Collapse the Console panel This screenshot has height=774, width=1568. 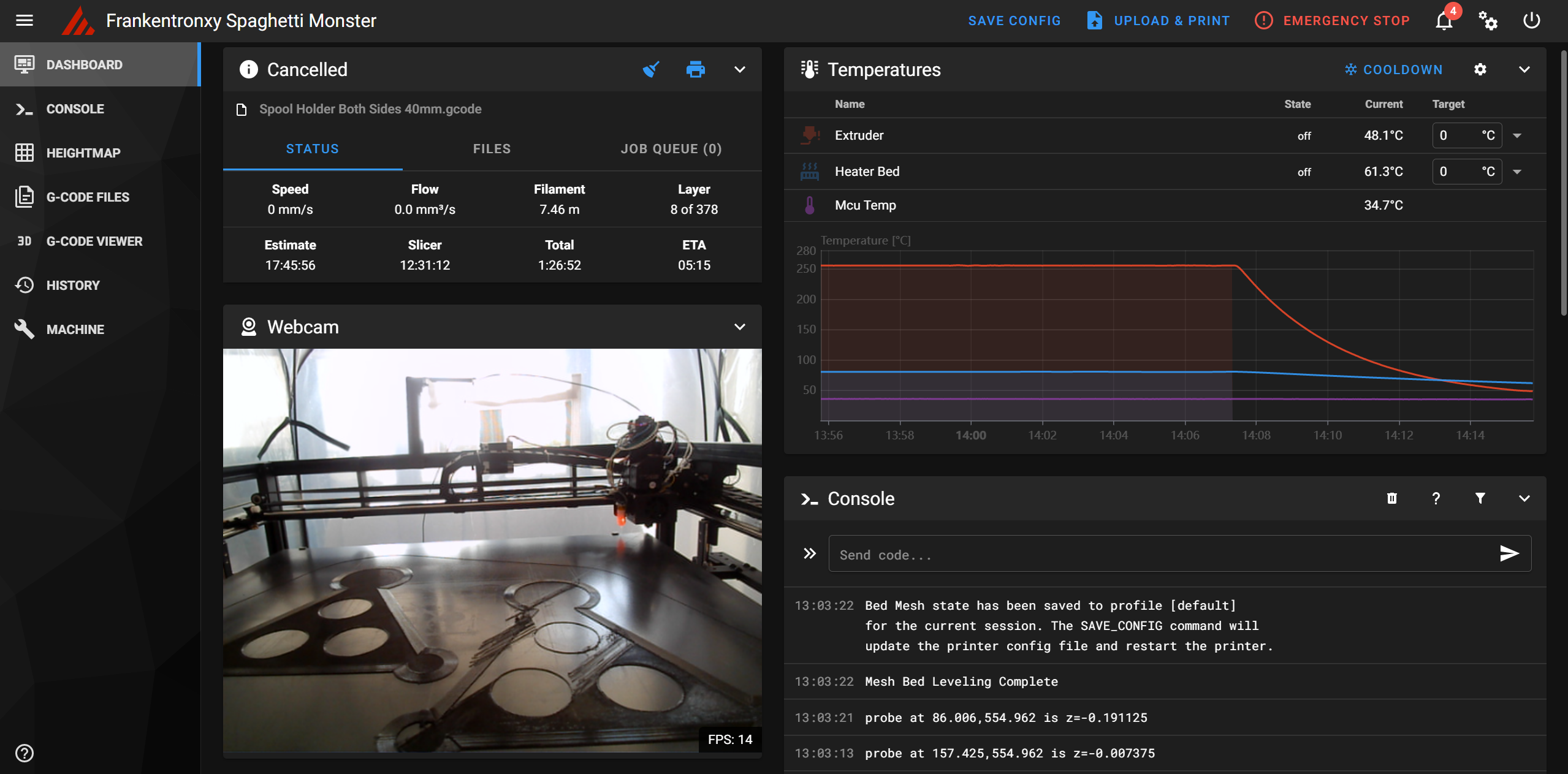[x=1524, y=498]
